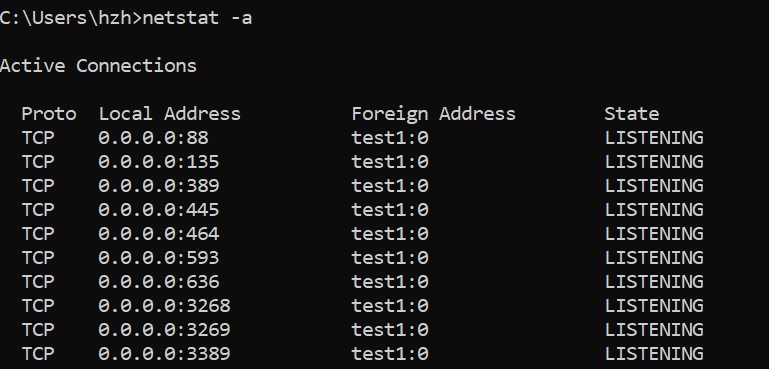Click the Local Address column header
This screenshot has width=769, height=369.
coord(170,114)
